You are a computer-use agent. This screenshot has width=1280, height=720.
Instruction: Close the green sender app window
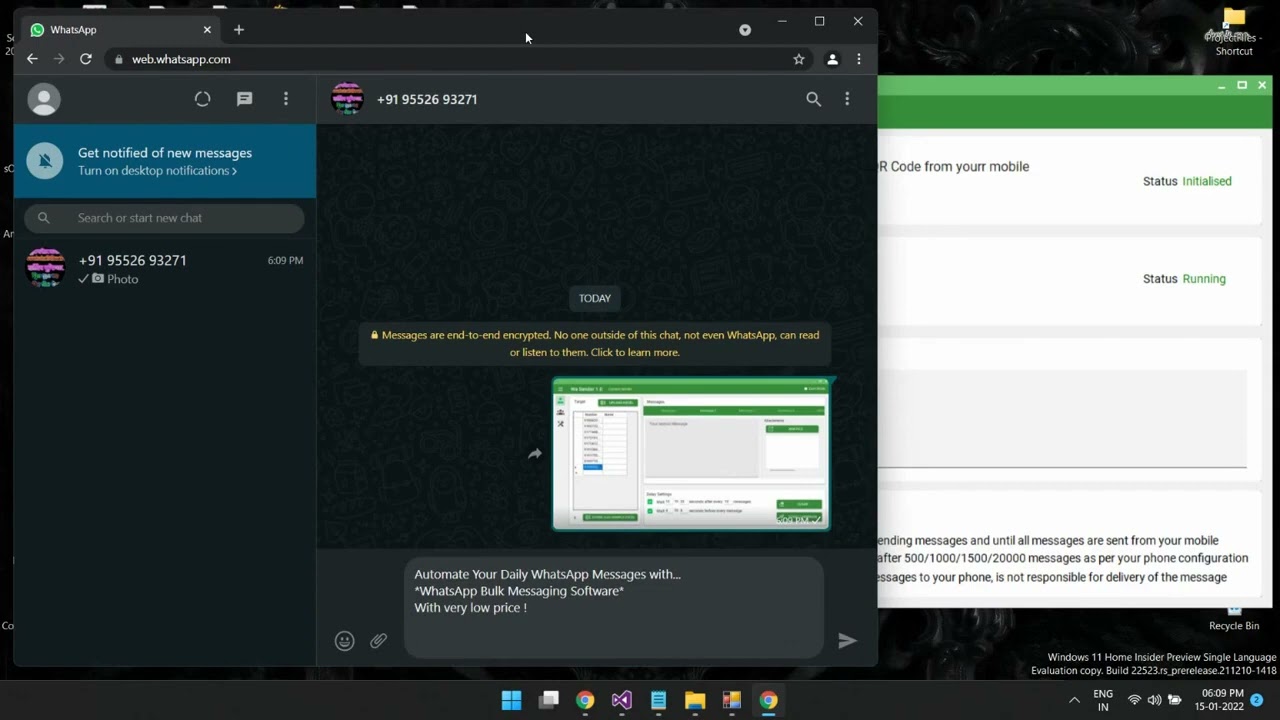click(x=1262, y=86)
